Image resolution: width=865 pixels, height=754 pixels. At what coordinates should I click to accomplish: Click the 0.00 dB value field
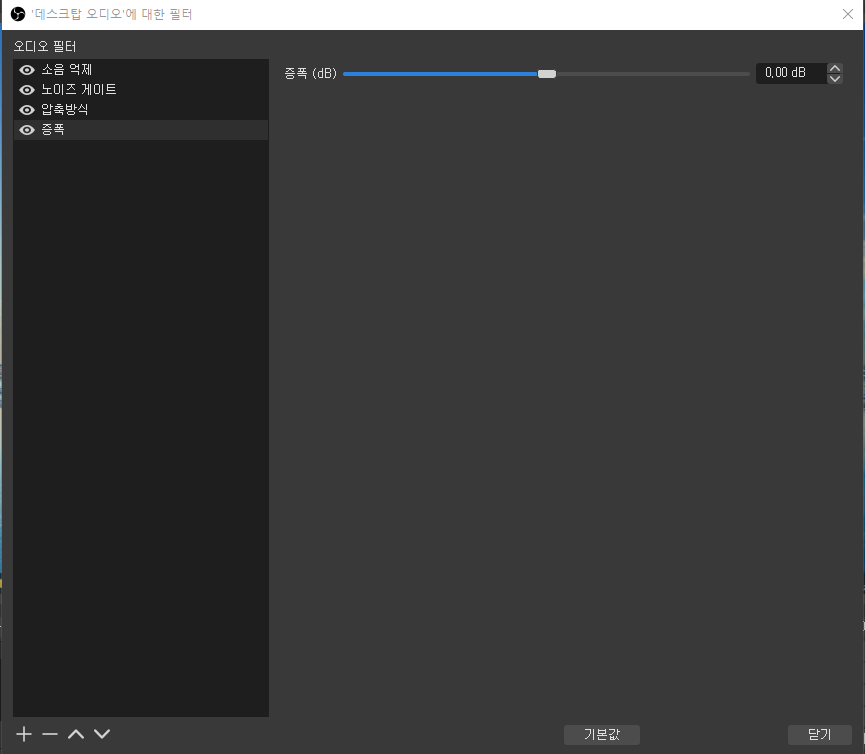(791, 73)
